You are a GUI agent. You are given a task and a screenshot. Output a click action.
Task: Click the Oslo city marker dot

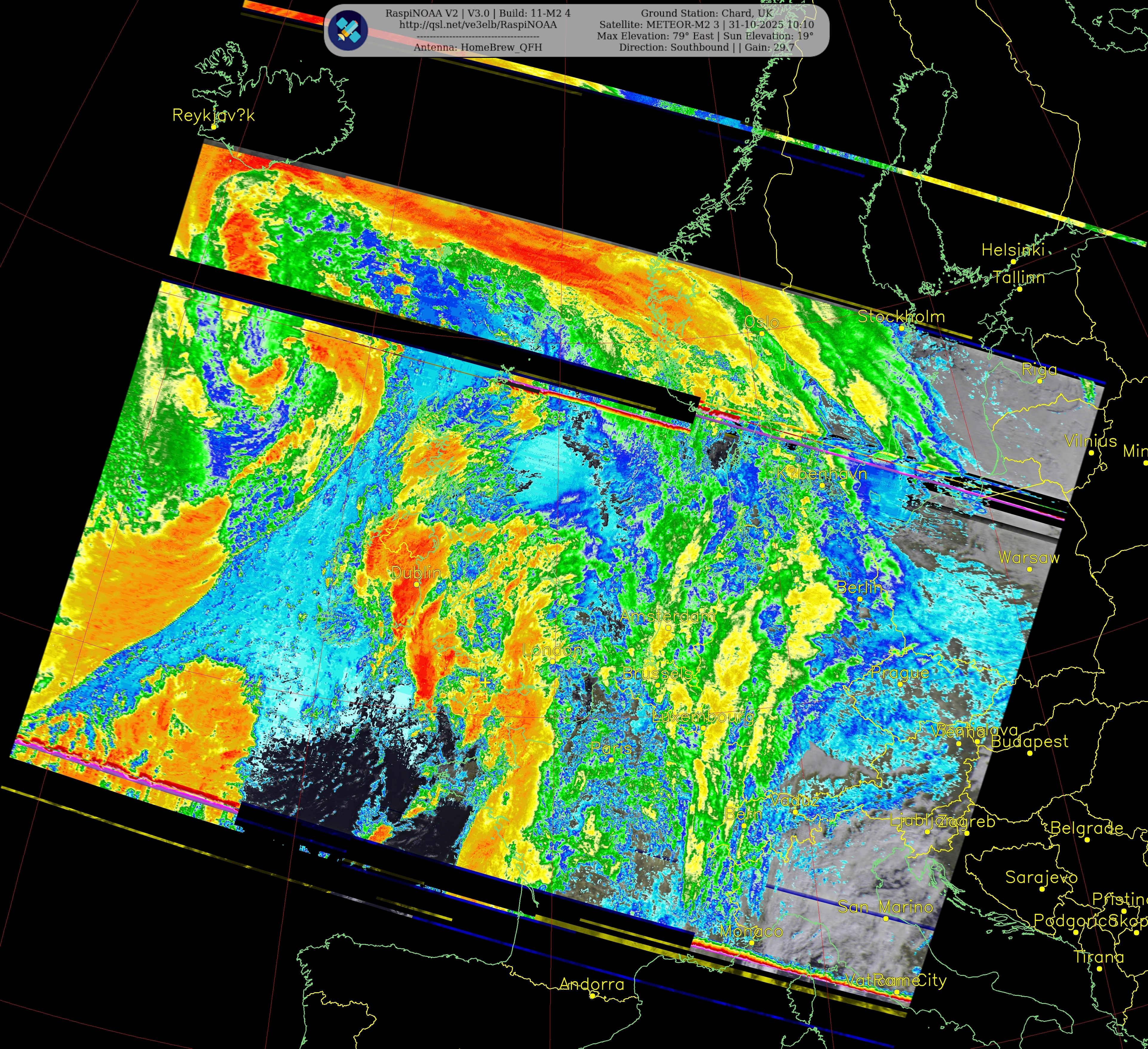[761, 334]
